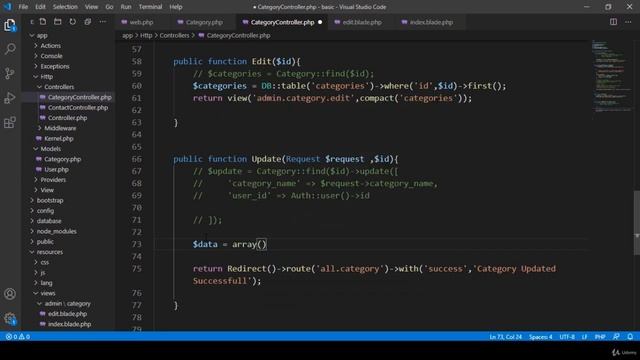This screenshot has height=360, width=640.
Task: Open the Extensions view
Action: (x=10, y=122)
